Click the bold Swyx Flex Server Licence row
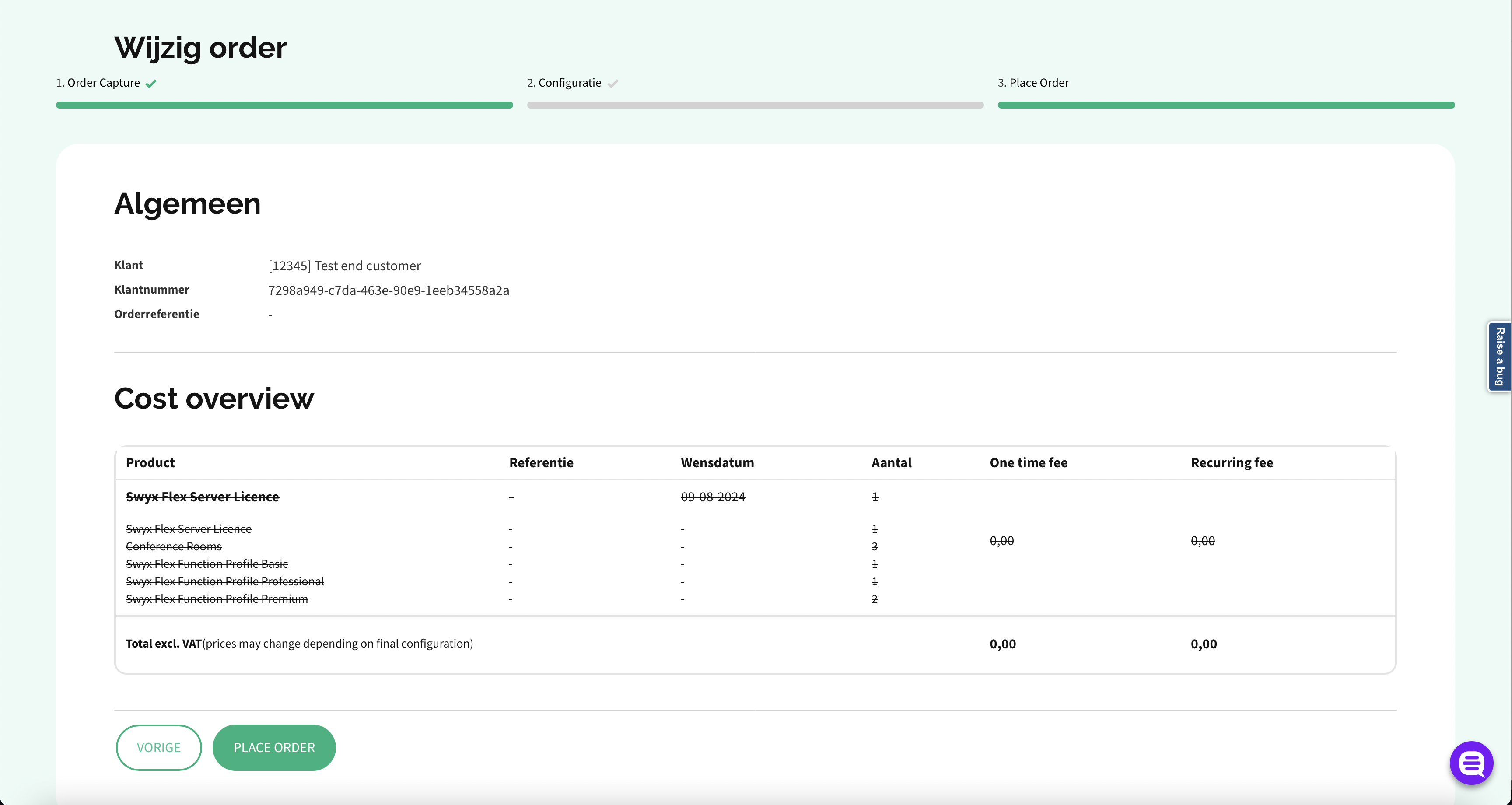This screenshot has height=805, width=1512. tap(202, 497)
